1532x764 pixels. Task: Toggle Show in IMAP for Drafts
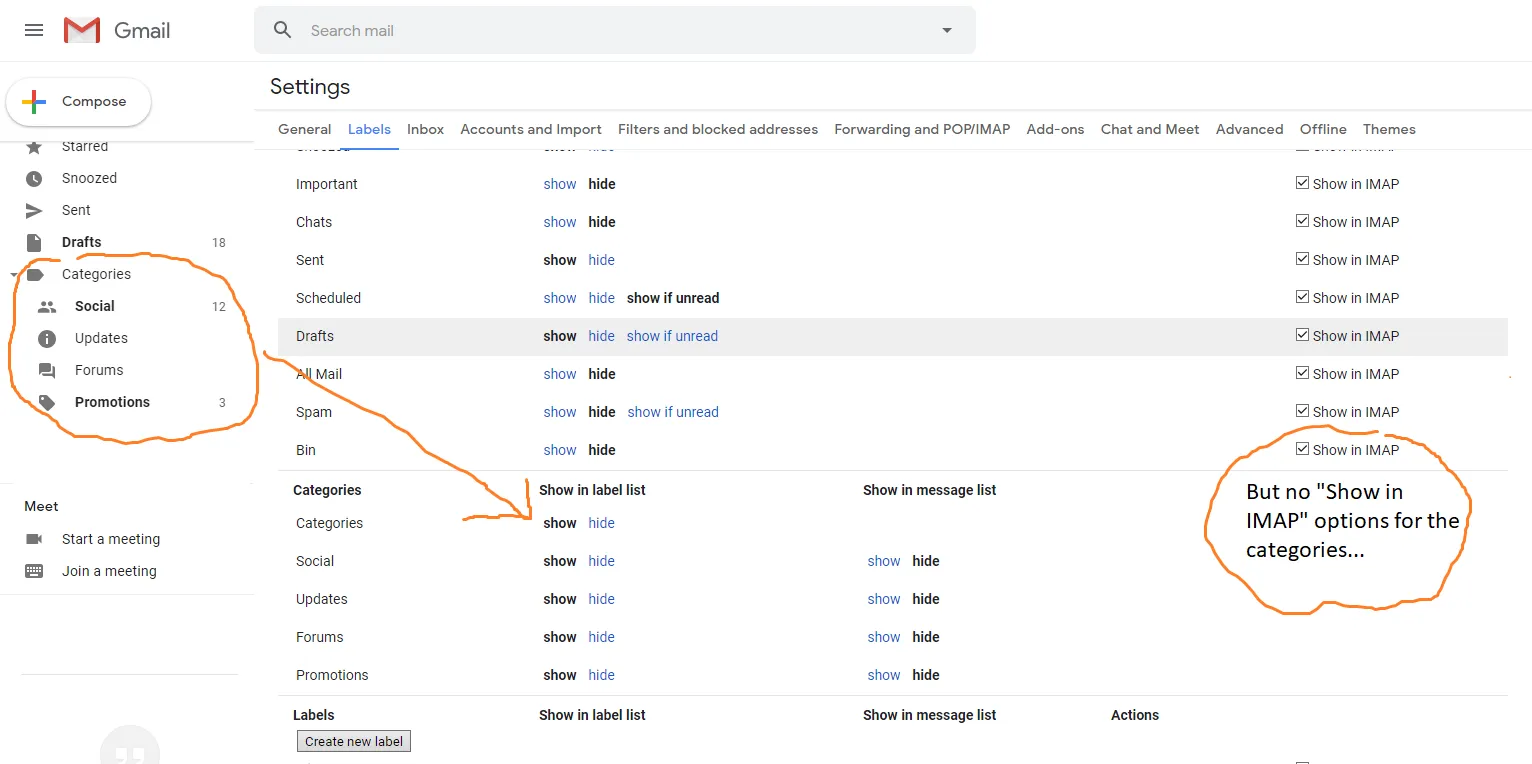[x=1302, y=335]
